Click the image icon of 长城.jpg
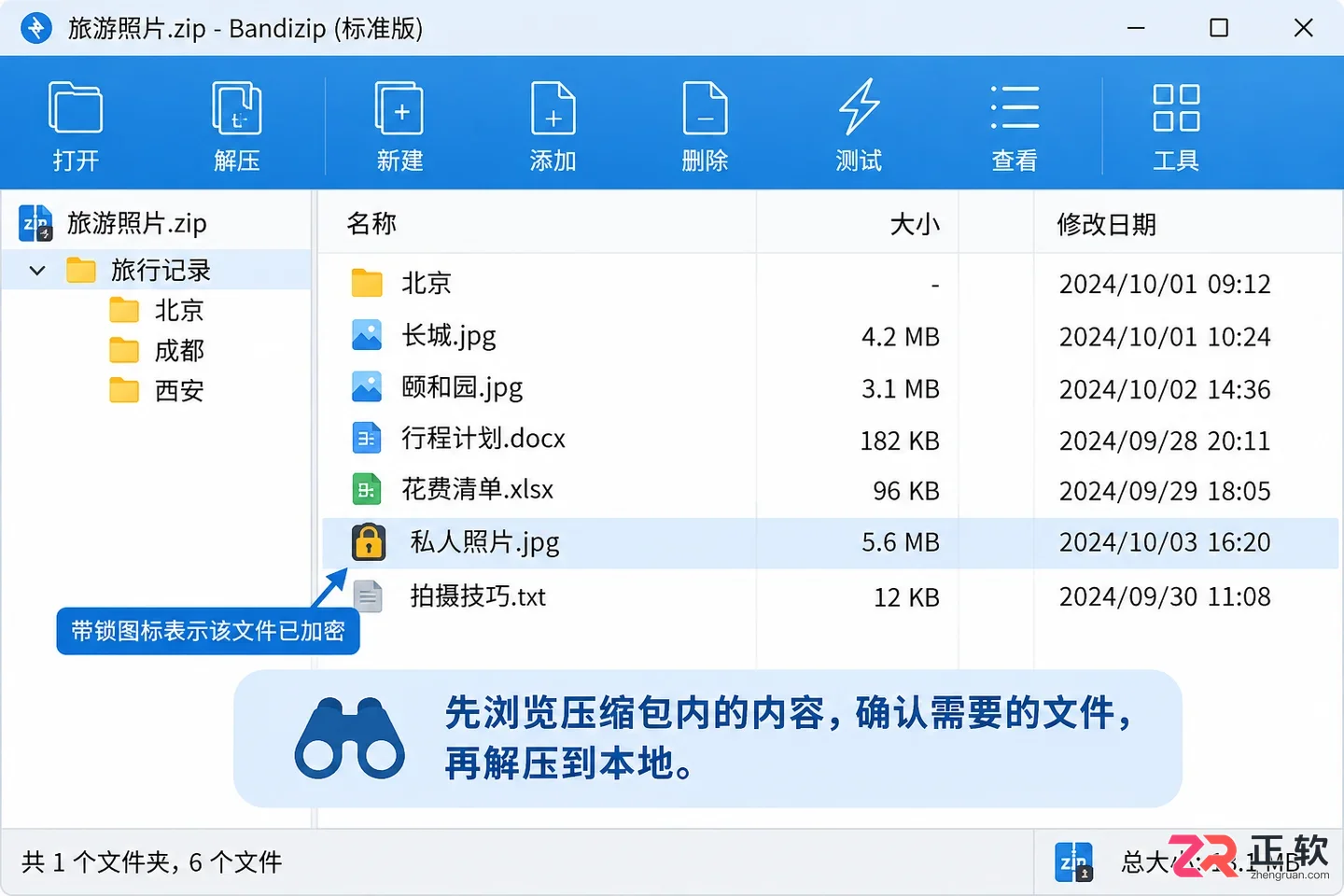Screen dimensions: 1344x896 pyautogui.click(x=367, y=335)
